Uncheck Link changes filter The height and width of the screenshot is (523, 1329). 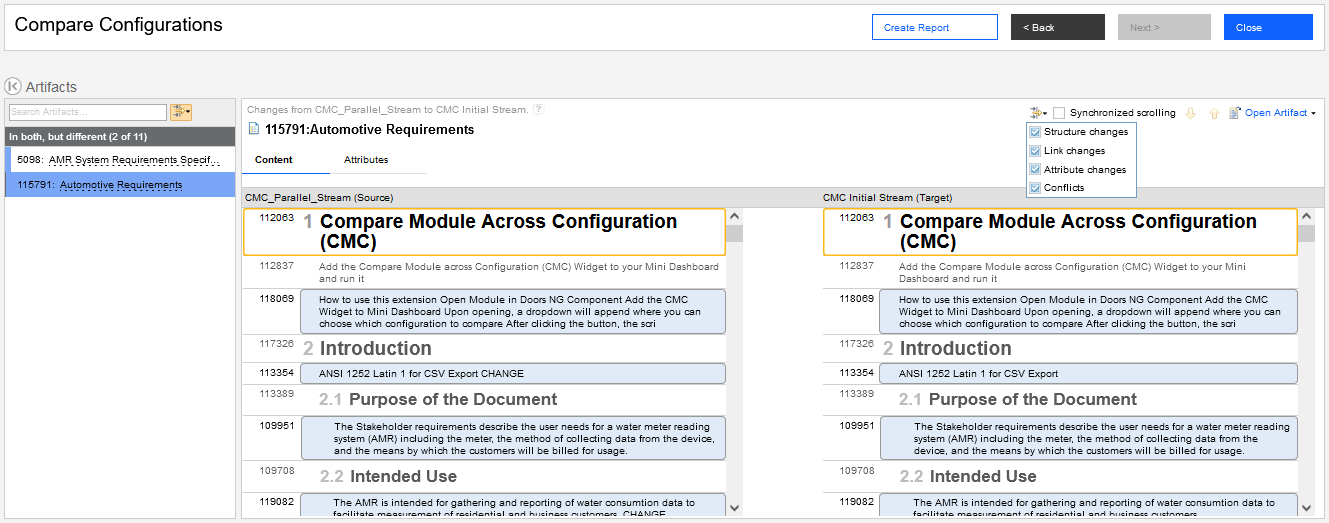[x=1035, y=151]
